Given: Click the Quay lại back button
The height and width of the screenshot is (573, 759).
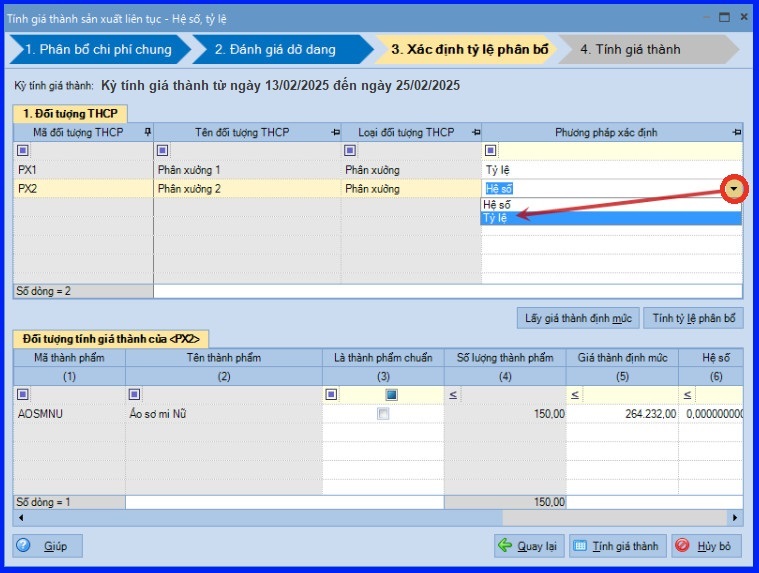Looking at the screenshot, I should 530,546.
